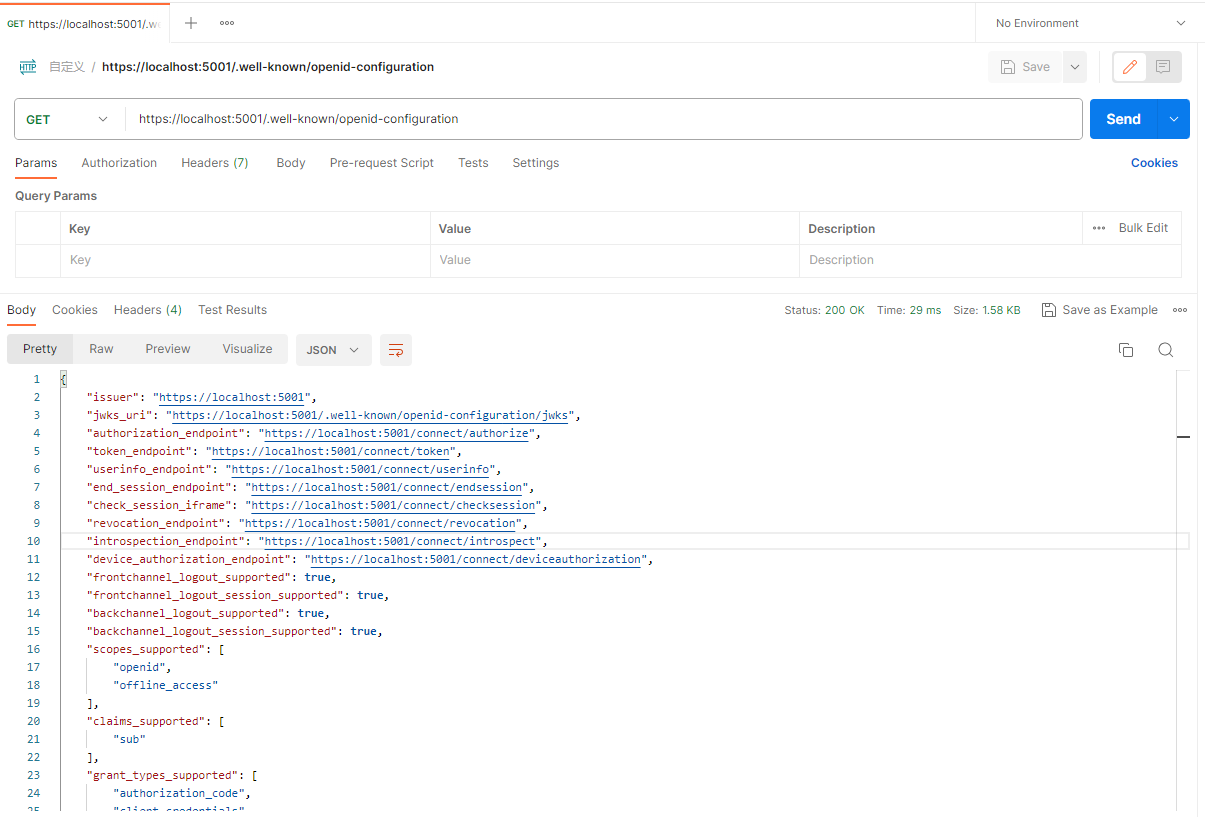This screenshot has width=1205, height=817.
Task: Select the Raw response view
Action: click(101, 349)
